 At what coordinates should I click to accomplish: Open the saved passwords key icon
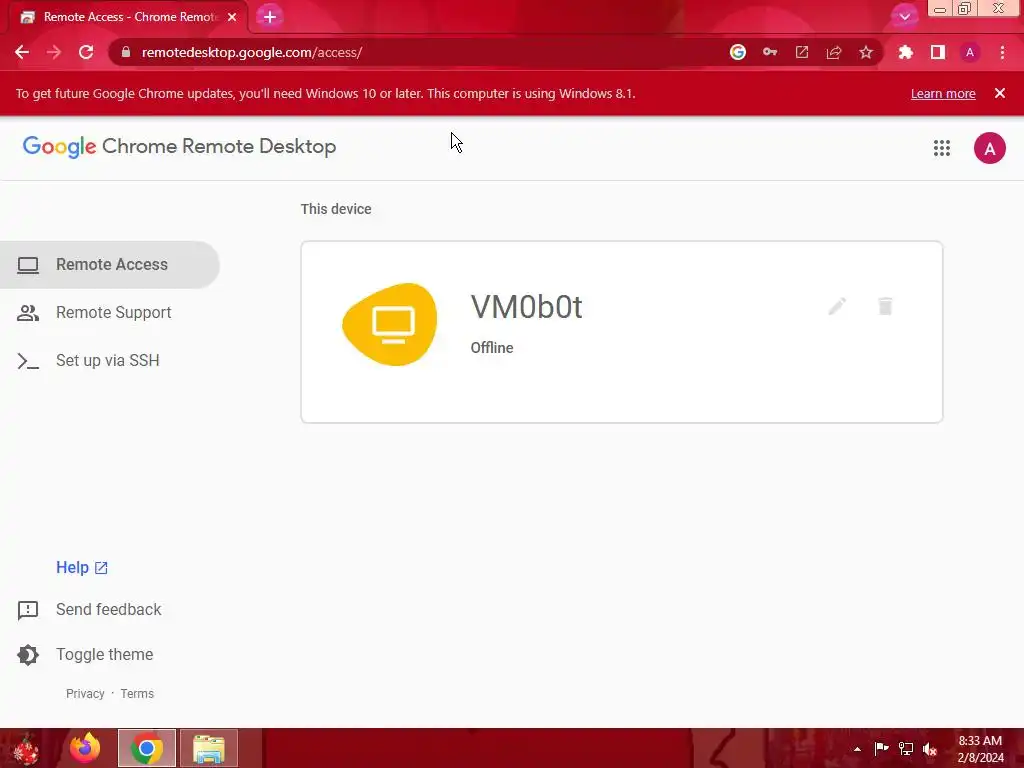pyautogui.click(x=770, y=52)
